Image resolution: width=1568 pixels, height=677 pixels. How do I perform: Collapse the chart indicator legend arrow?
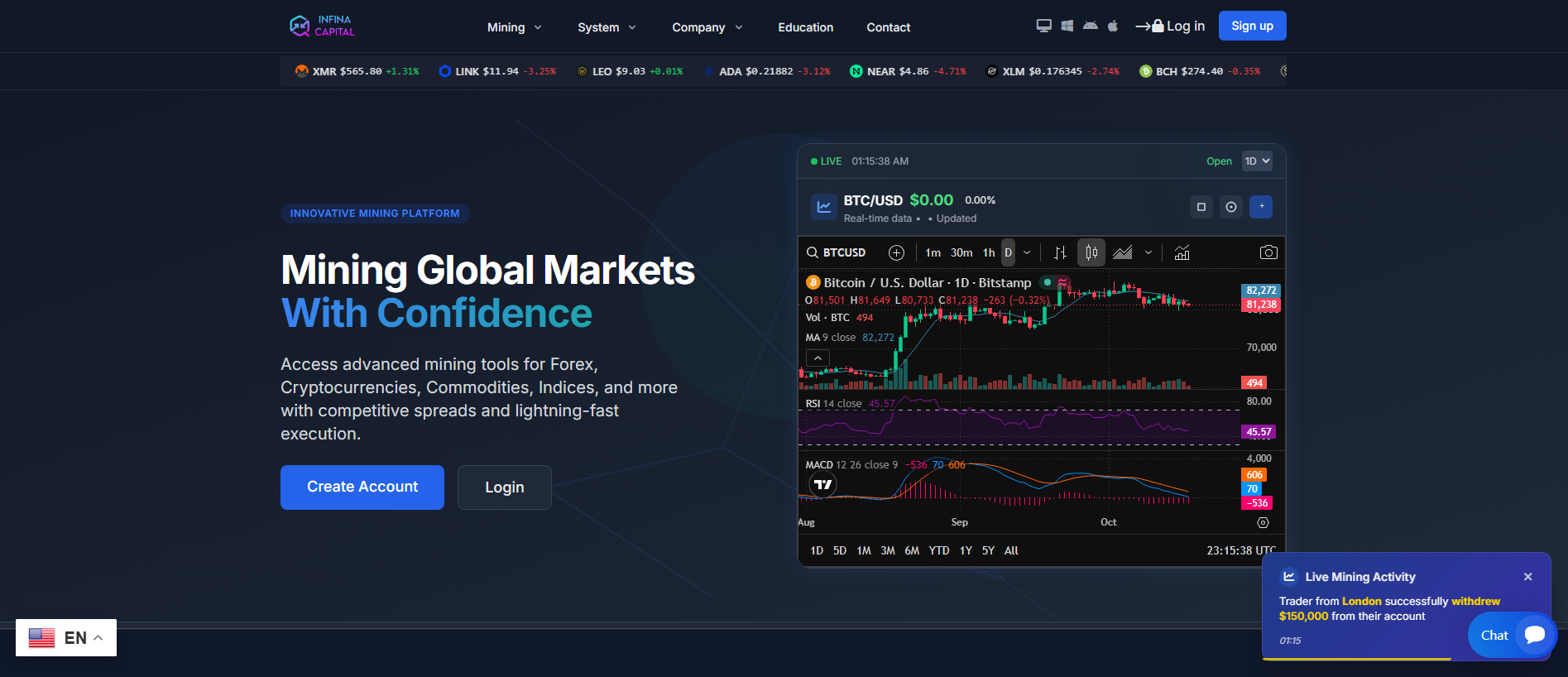(x=818, y=358)
